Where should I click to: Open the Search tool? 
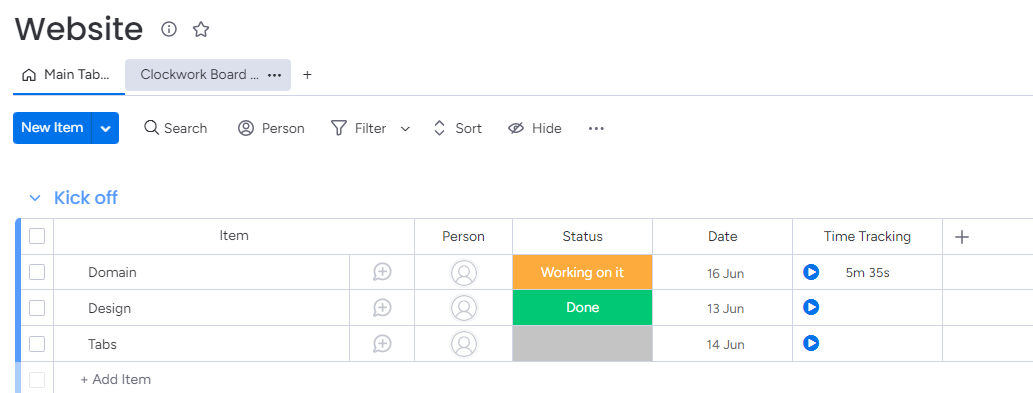175,128
